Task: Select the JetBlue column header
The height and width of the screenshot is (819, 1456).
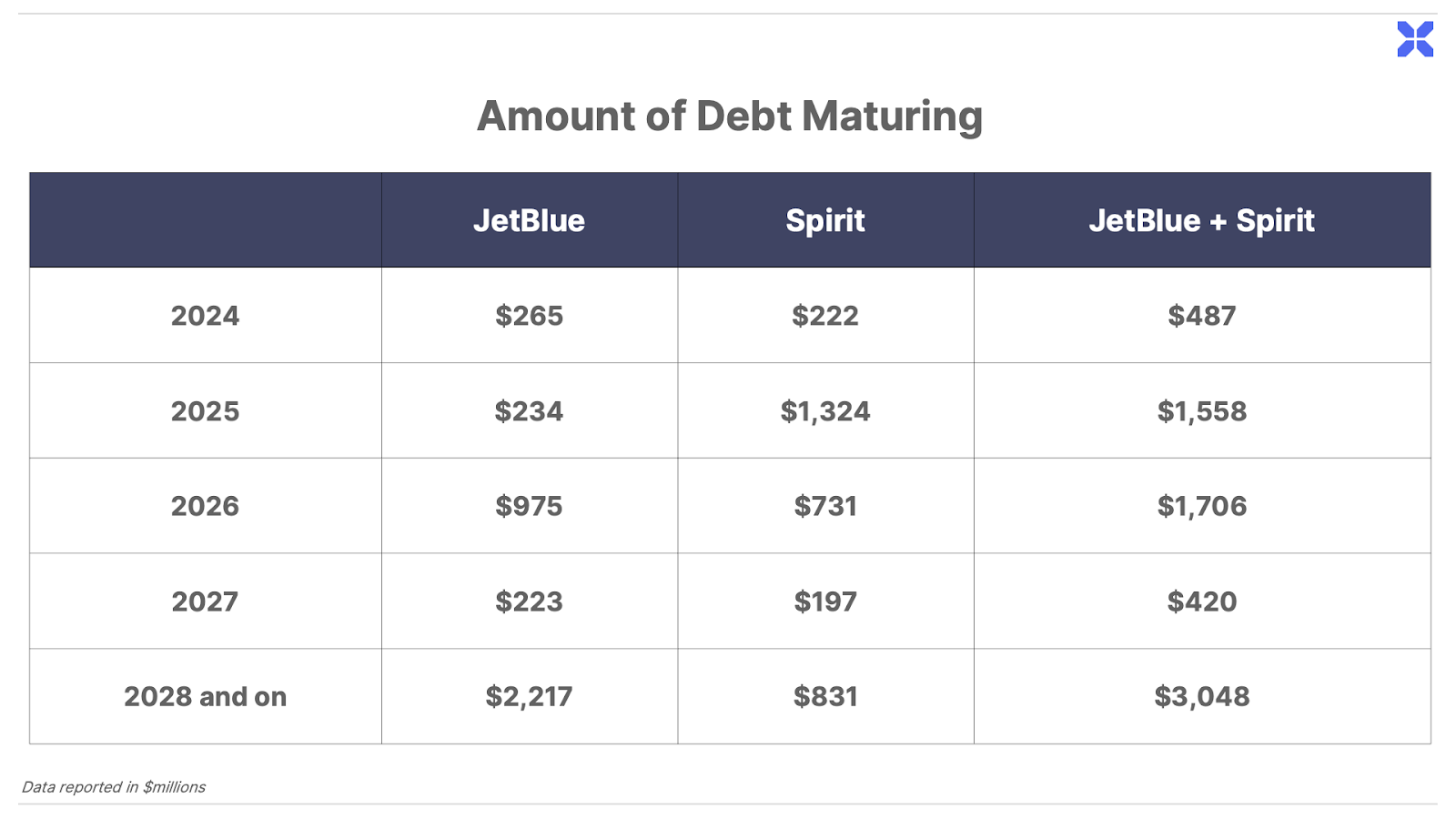Action: (529, 220)
